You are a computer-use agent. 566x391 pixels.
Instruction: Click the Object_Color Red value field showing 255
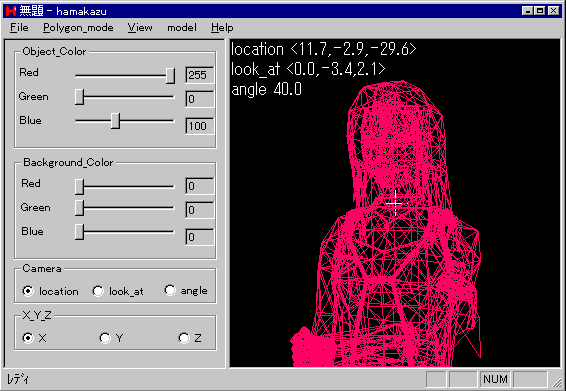(200, 75)
